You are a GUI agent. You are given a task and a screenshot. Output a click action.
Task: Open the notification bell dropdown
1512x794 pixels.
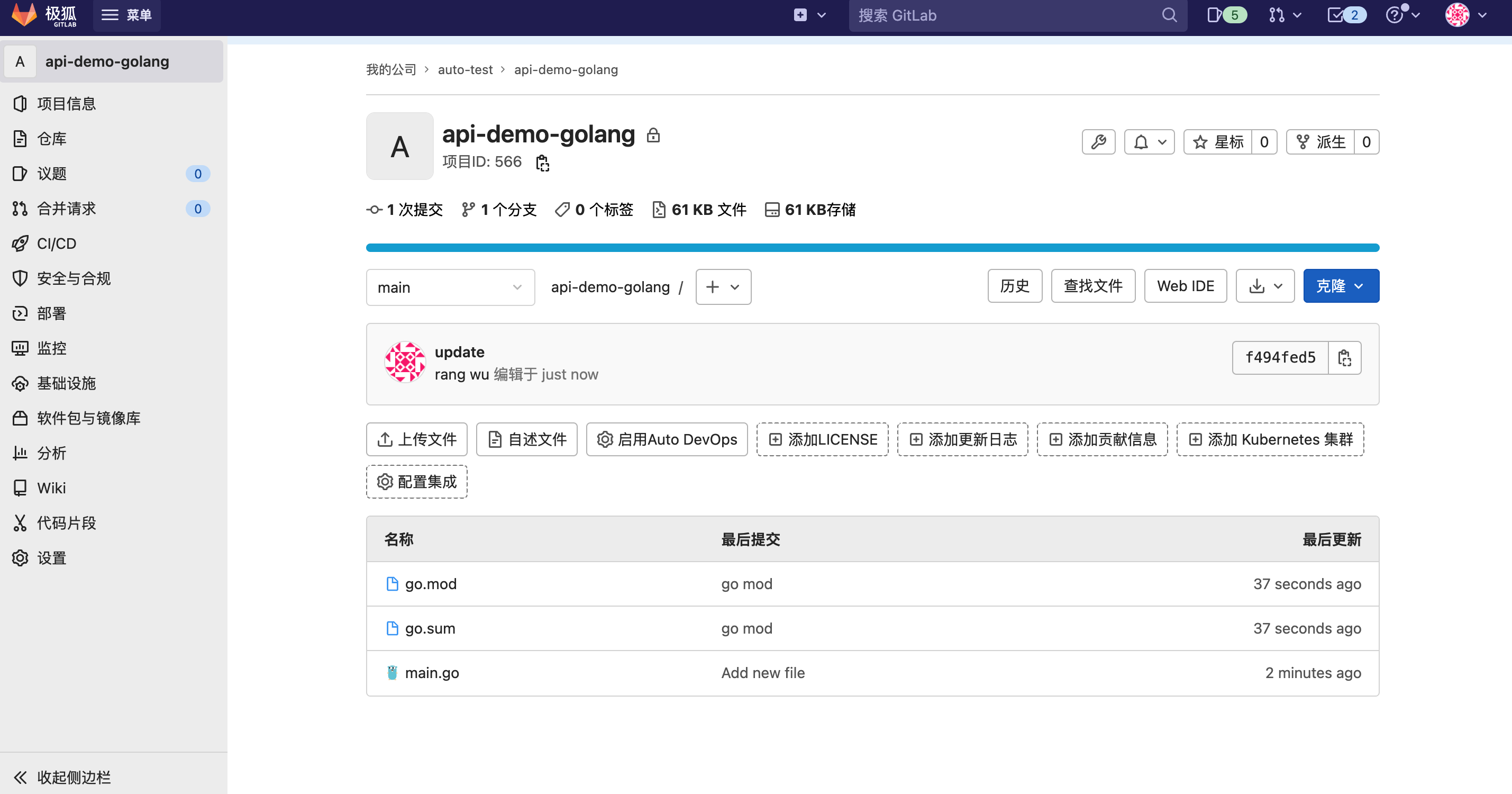pyautogui.click(x=1149, y=142)
